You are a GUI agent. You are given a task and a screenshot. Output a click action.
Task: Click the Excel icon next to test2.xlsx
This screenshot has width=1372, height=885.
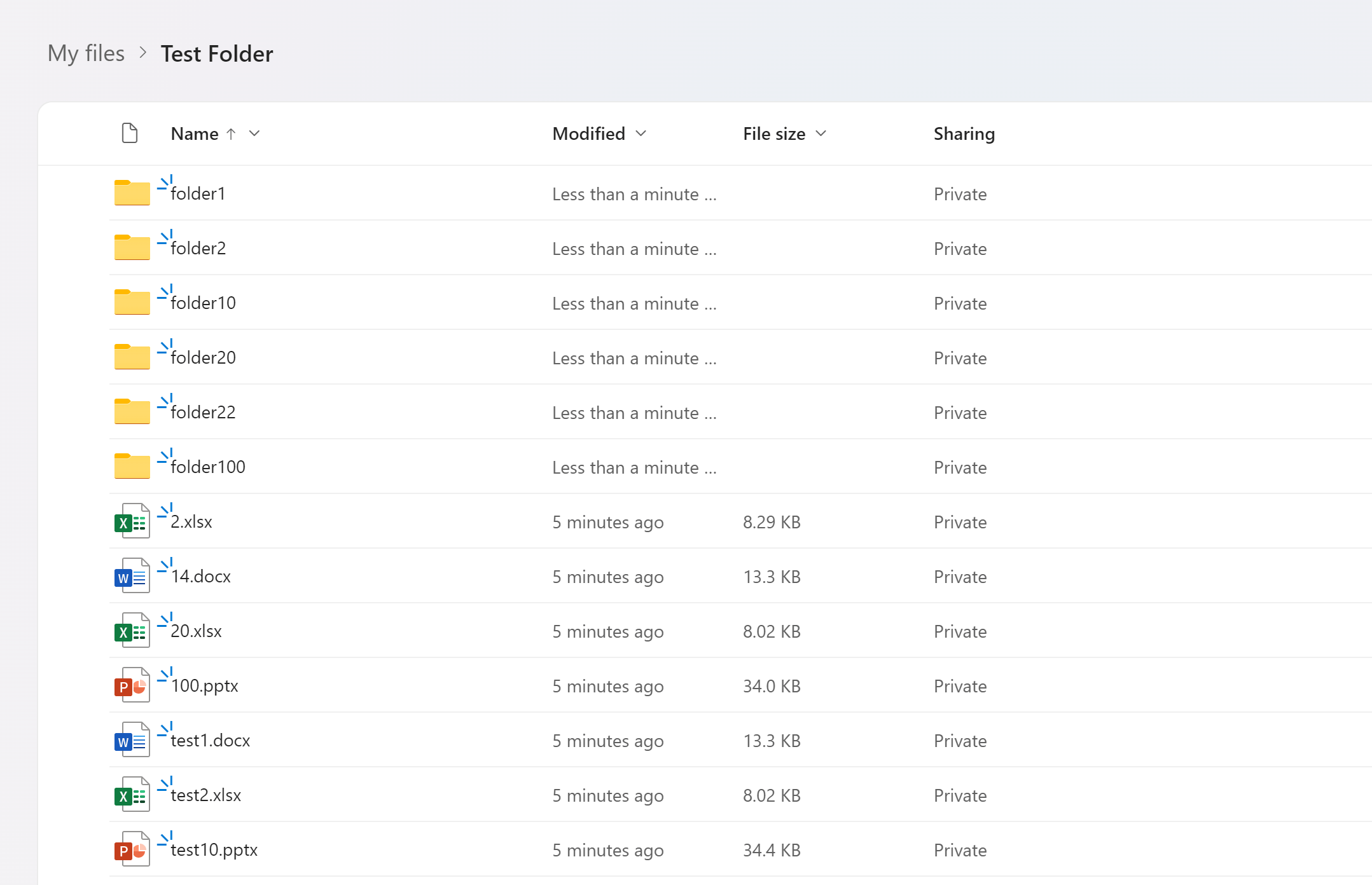(131, 793)
